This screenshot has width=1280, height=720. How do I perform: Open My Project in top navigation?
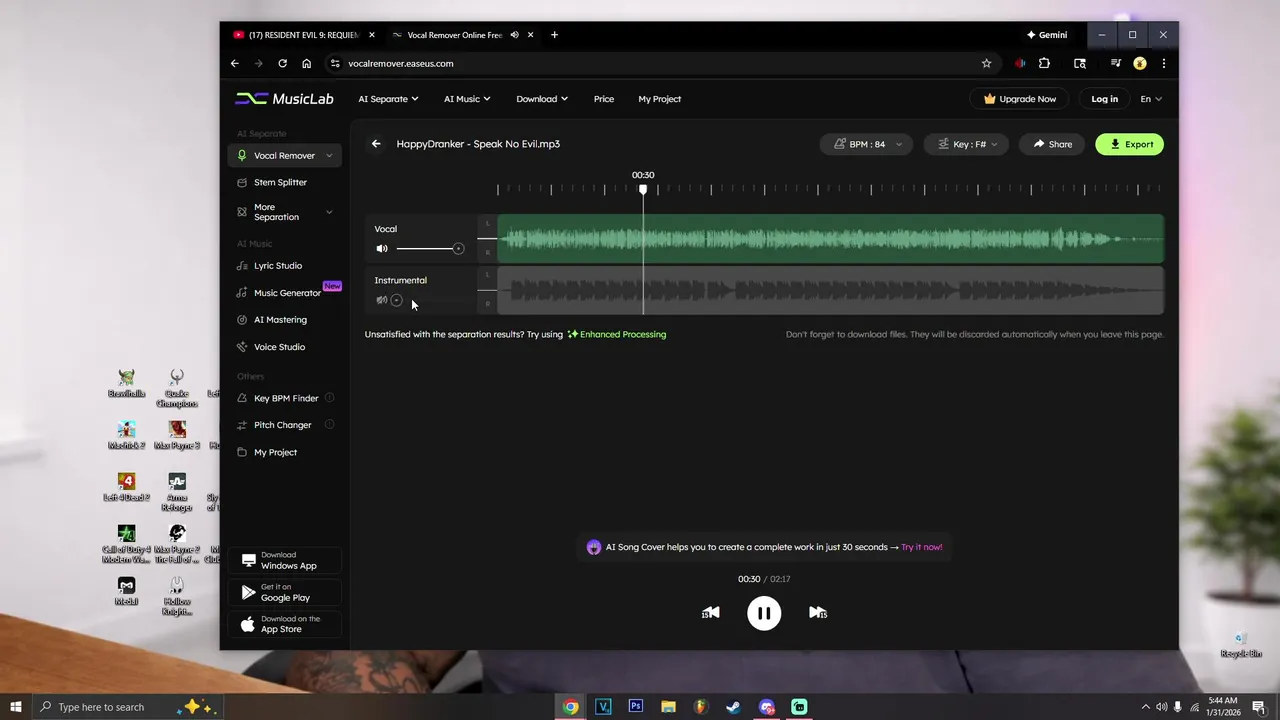[x=660, y=99]
